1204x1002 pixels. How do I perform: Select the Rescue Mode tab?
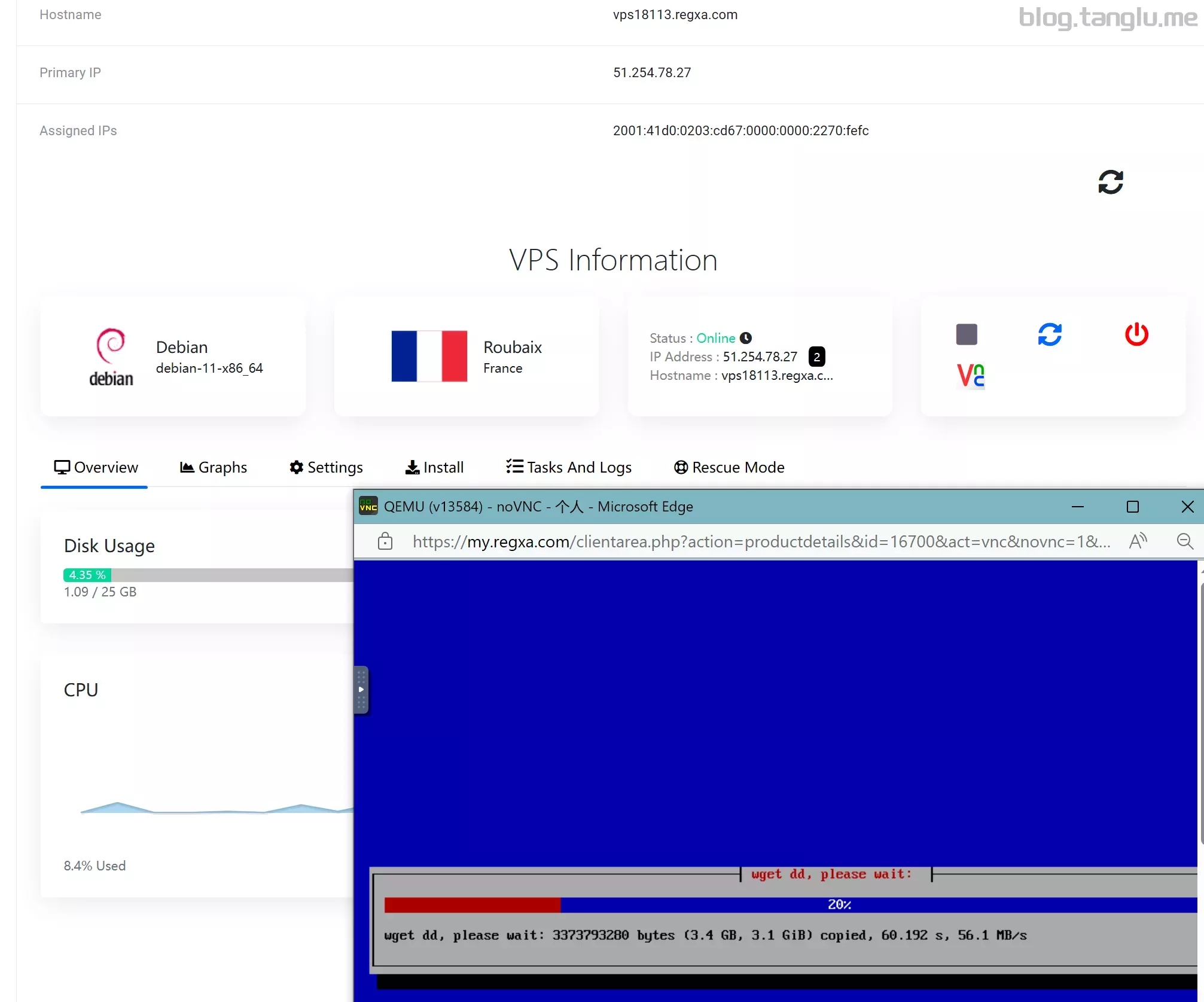pyautogui.click(x=729, y=467)
